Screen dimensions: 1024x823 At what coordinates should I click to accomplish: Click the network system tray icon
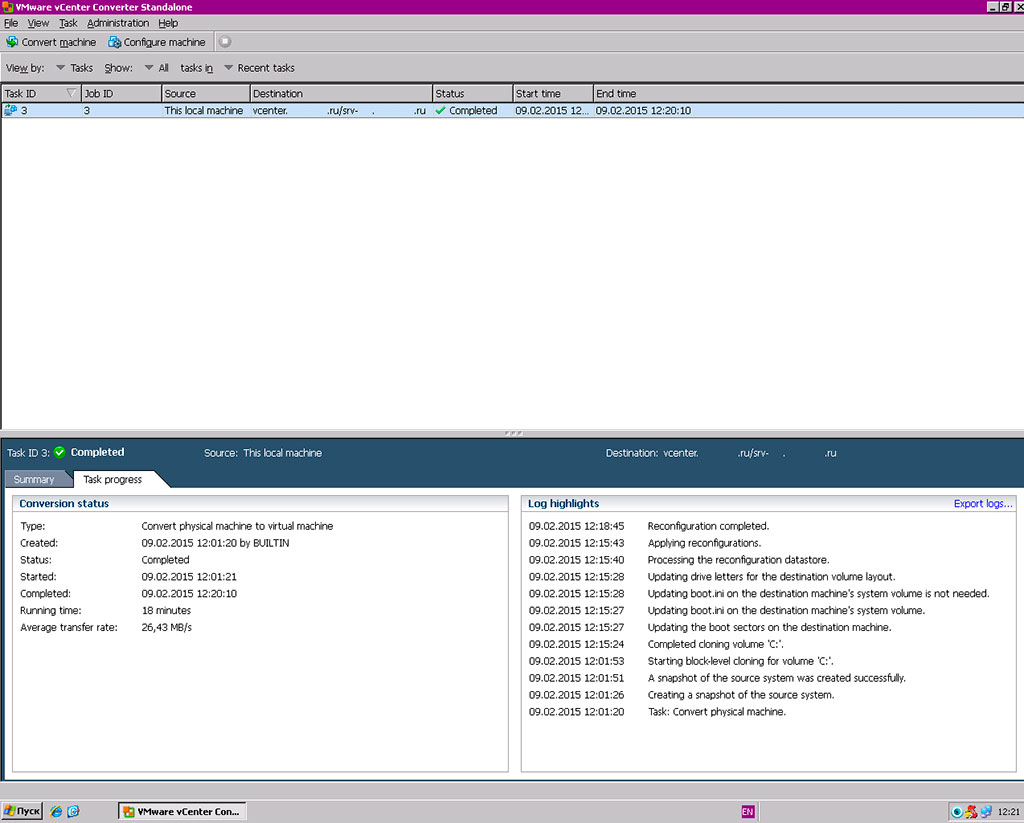986,812
